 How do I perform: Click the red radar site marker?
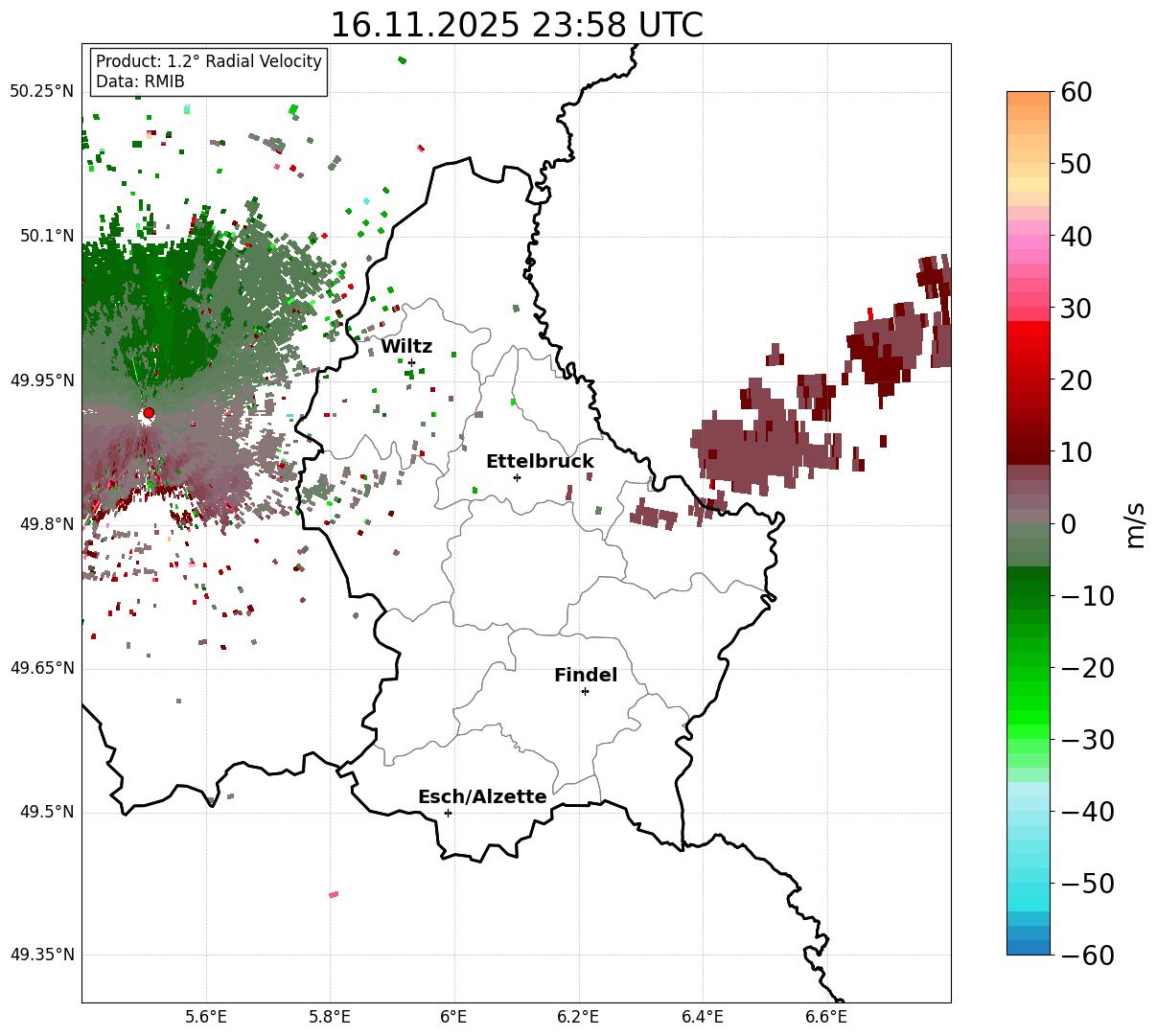click(x=149, y=413)
